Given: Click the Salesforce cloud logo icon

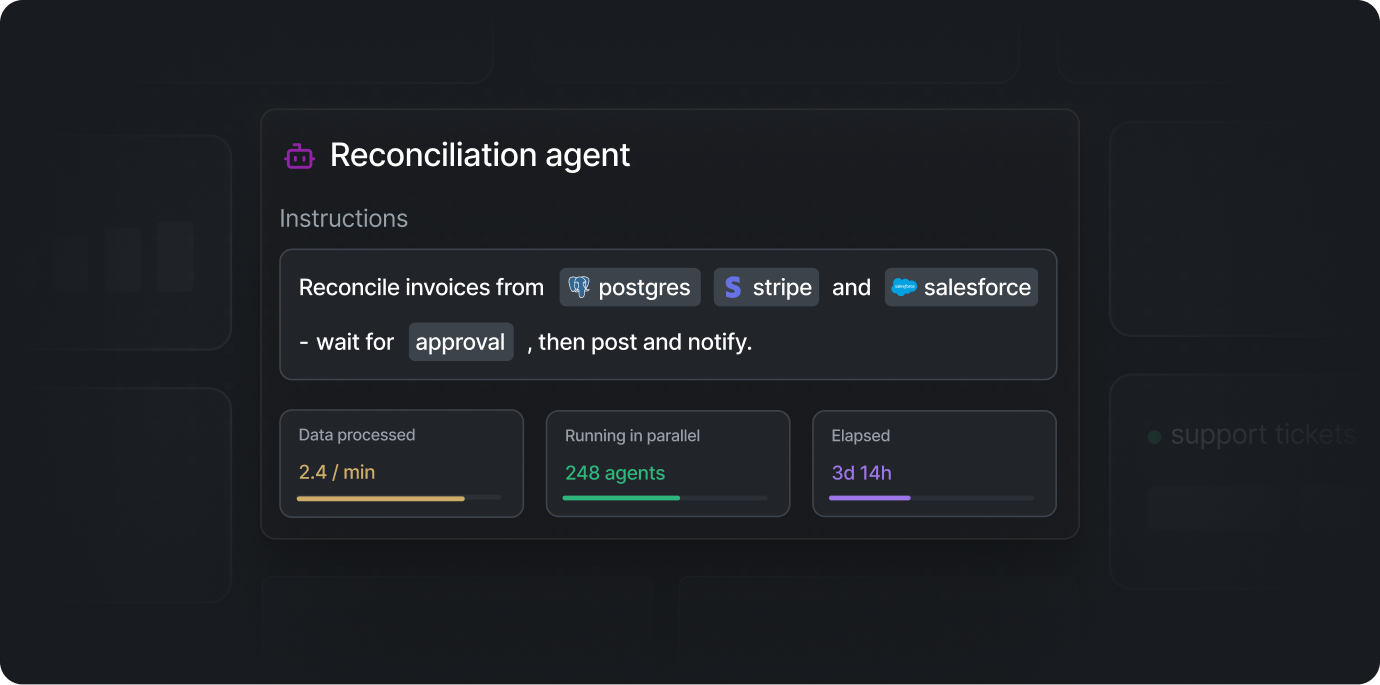Looking at the screenshot, I should tap(904, 287).
